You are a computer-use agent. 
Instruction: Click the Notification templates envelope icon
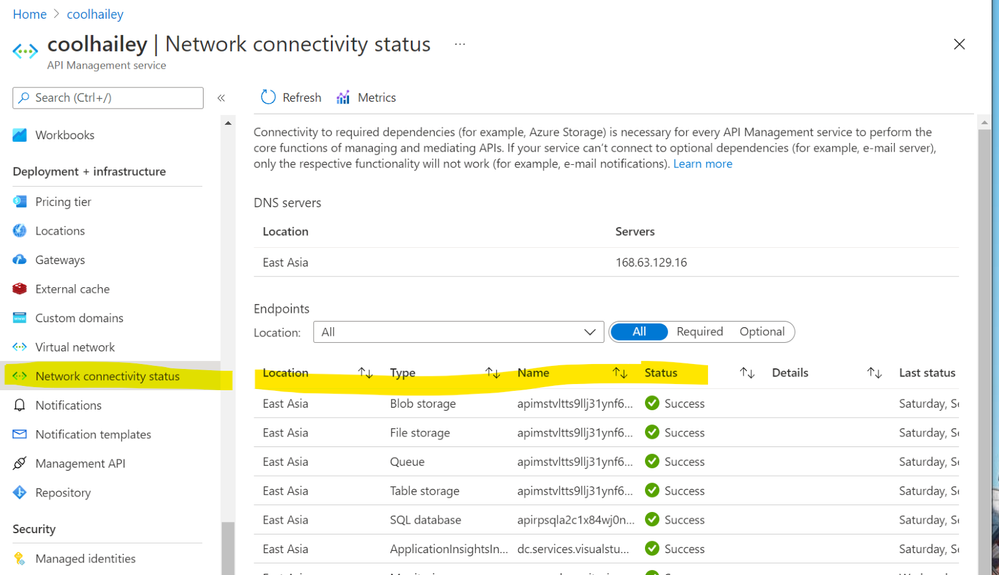coord(20,434)
